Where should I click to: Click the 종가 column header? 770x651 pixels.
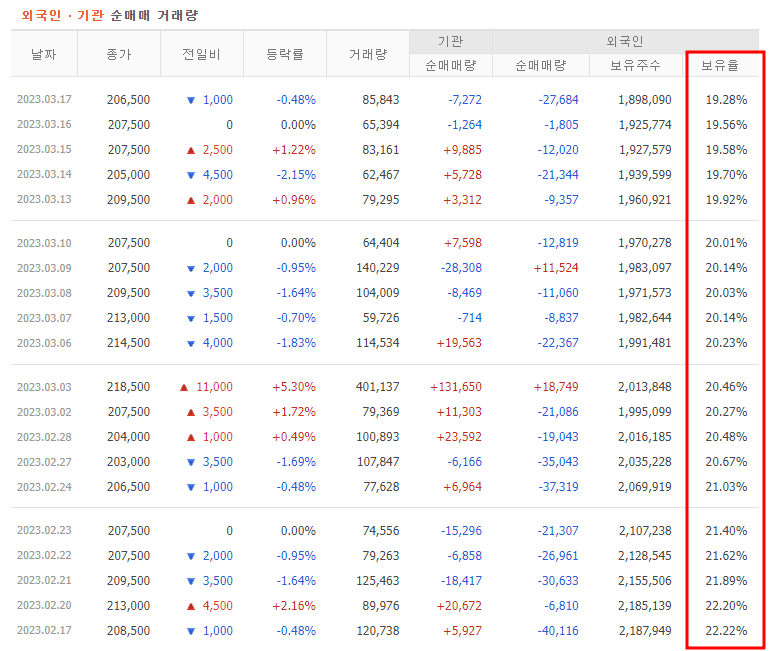click(x=119, y=54)
